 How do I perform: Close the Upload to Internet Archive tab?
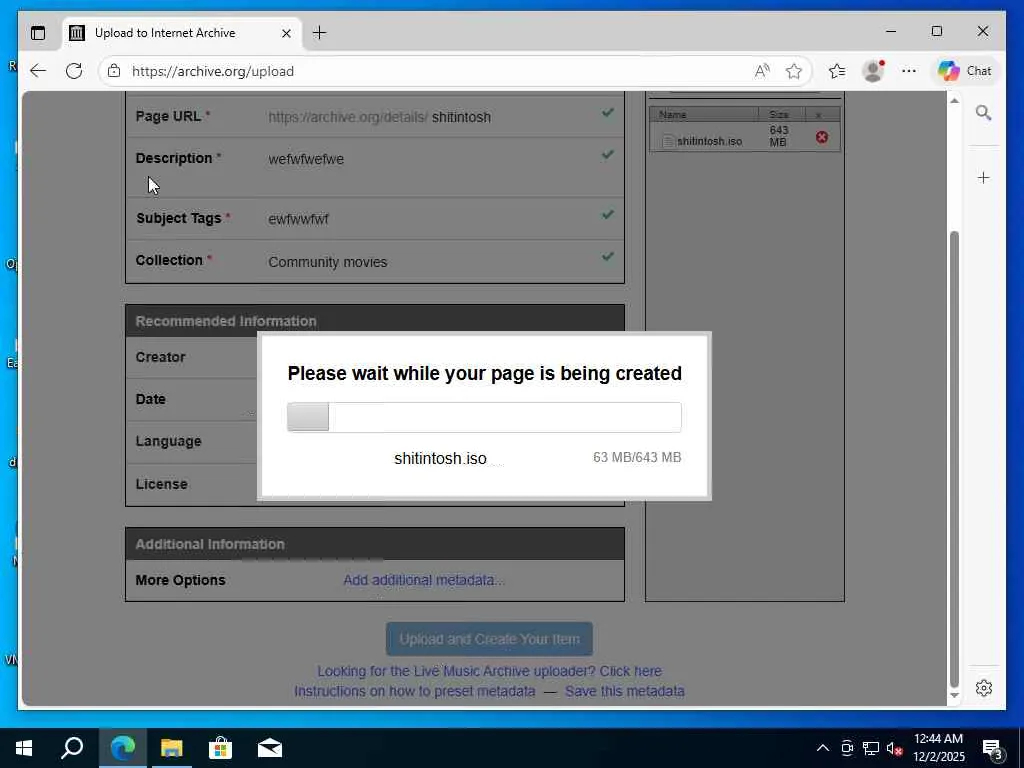click(286, 33)
